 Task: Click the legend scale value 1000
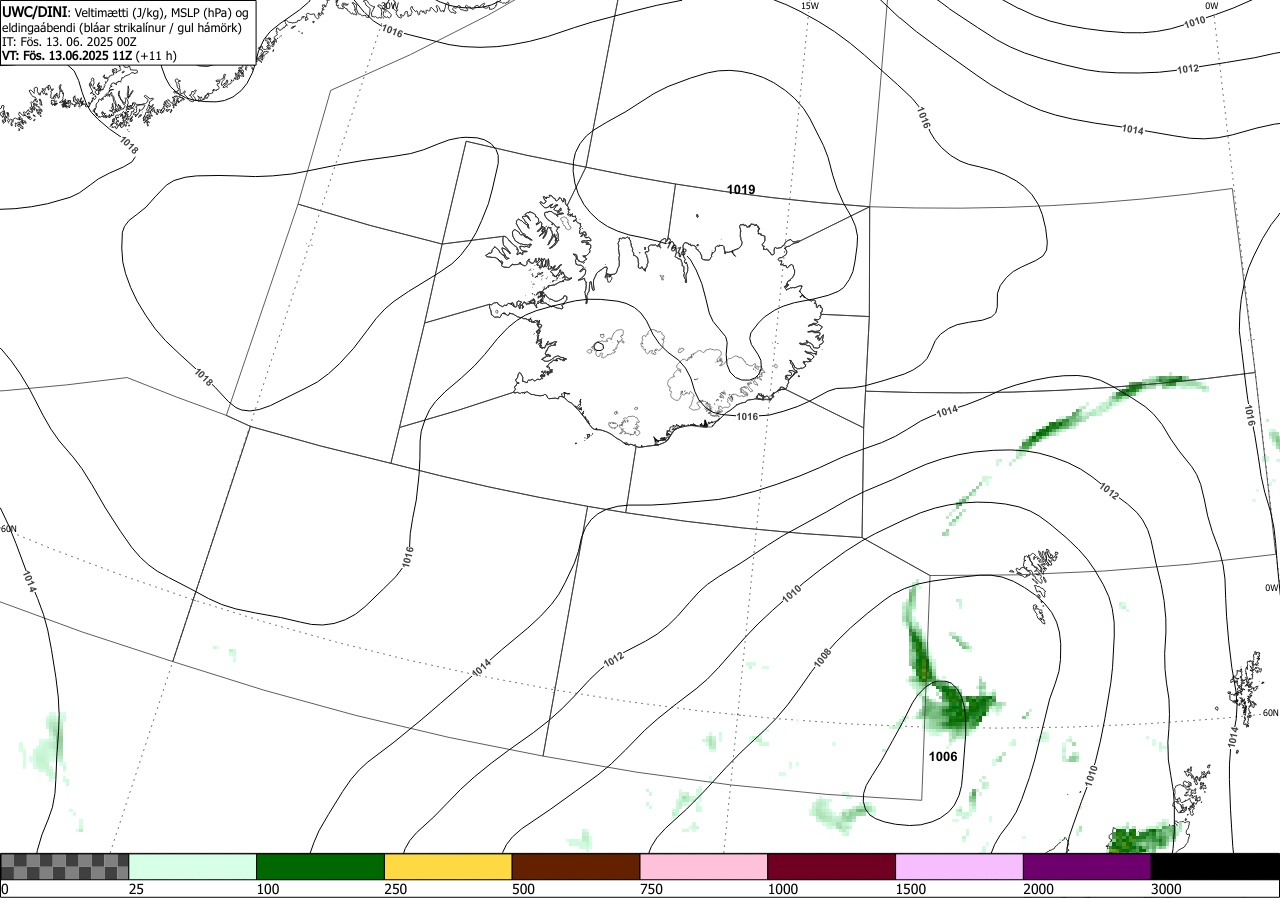[783, 889]
